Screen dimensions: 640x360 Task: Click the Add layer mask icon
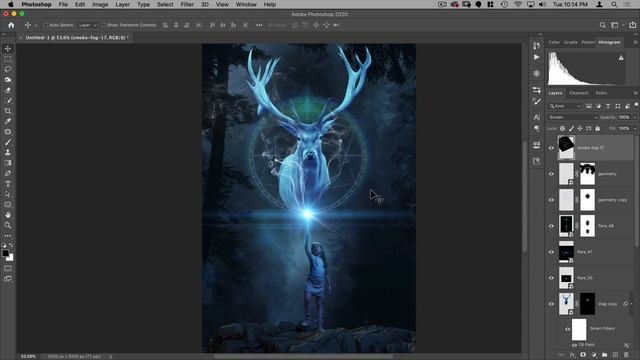tap(583, 355)
